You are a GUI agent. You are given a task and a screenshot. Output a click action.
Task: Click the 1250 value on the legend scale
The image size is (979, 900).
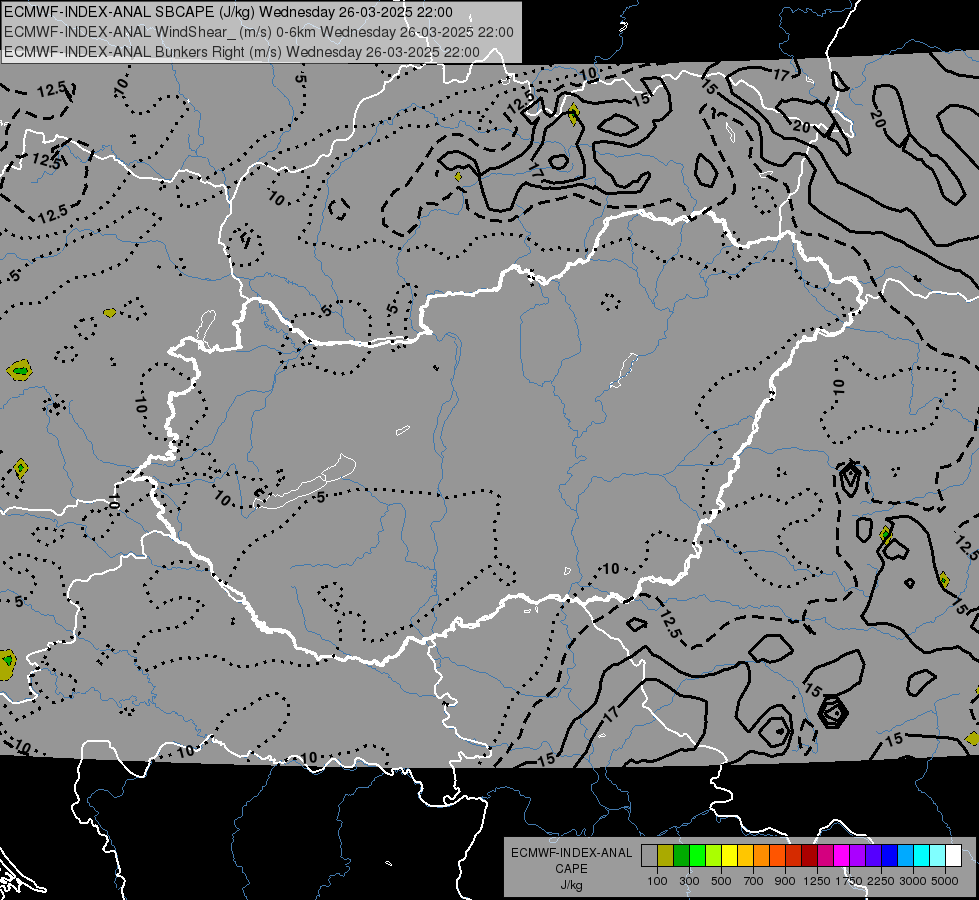[817, 881]
